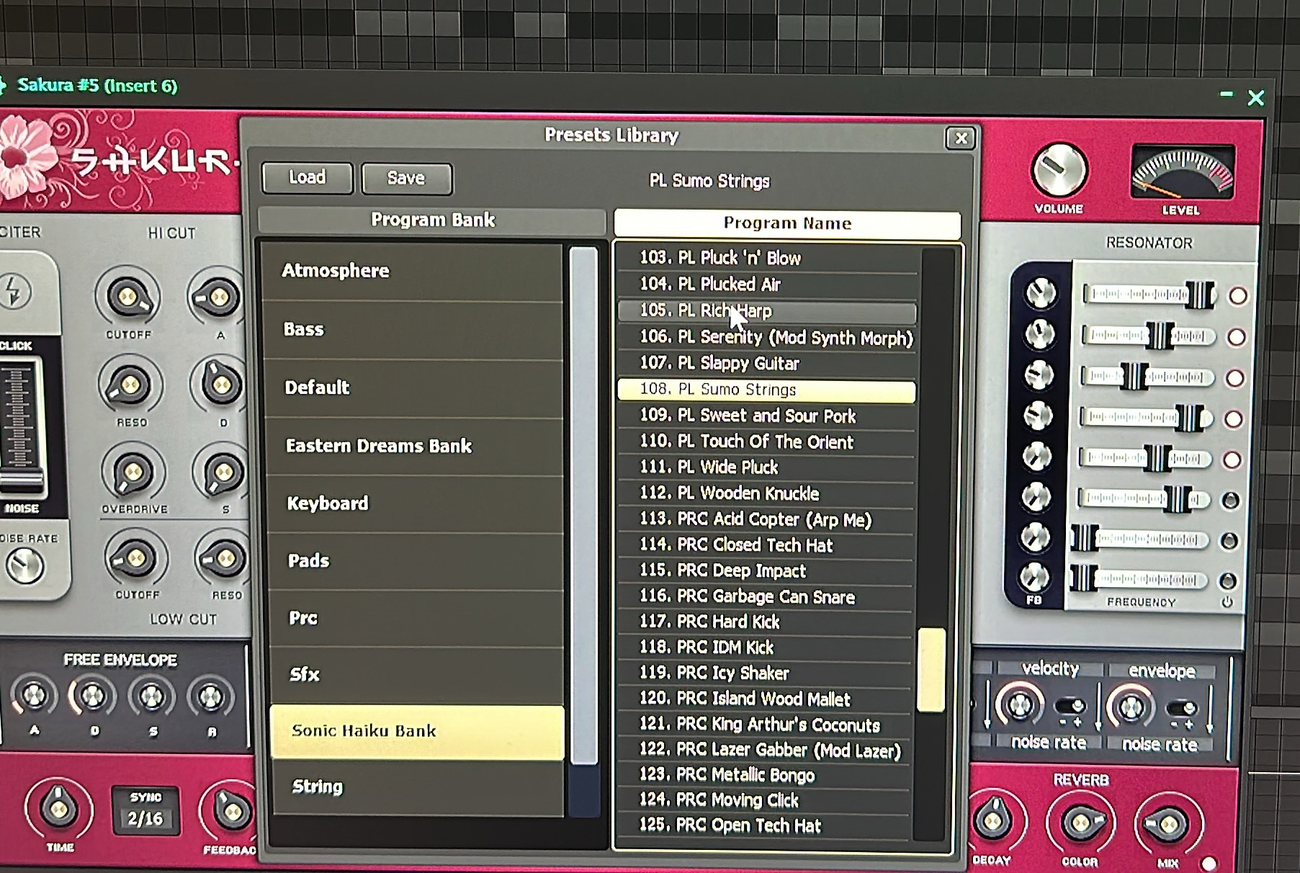The height and width of the screenshot is (873, 1300).
Task: Select the Pads program bank
Action: pos(415,561)
